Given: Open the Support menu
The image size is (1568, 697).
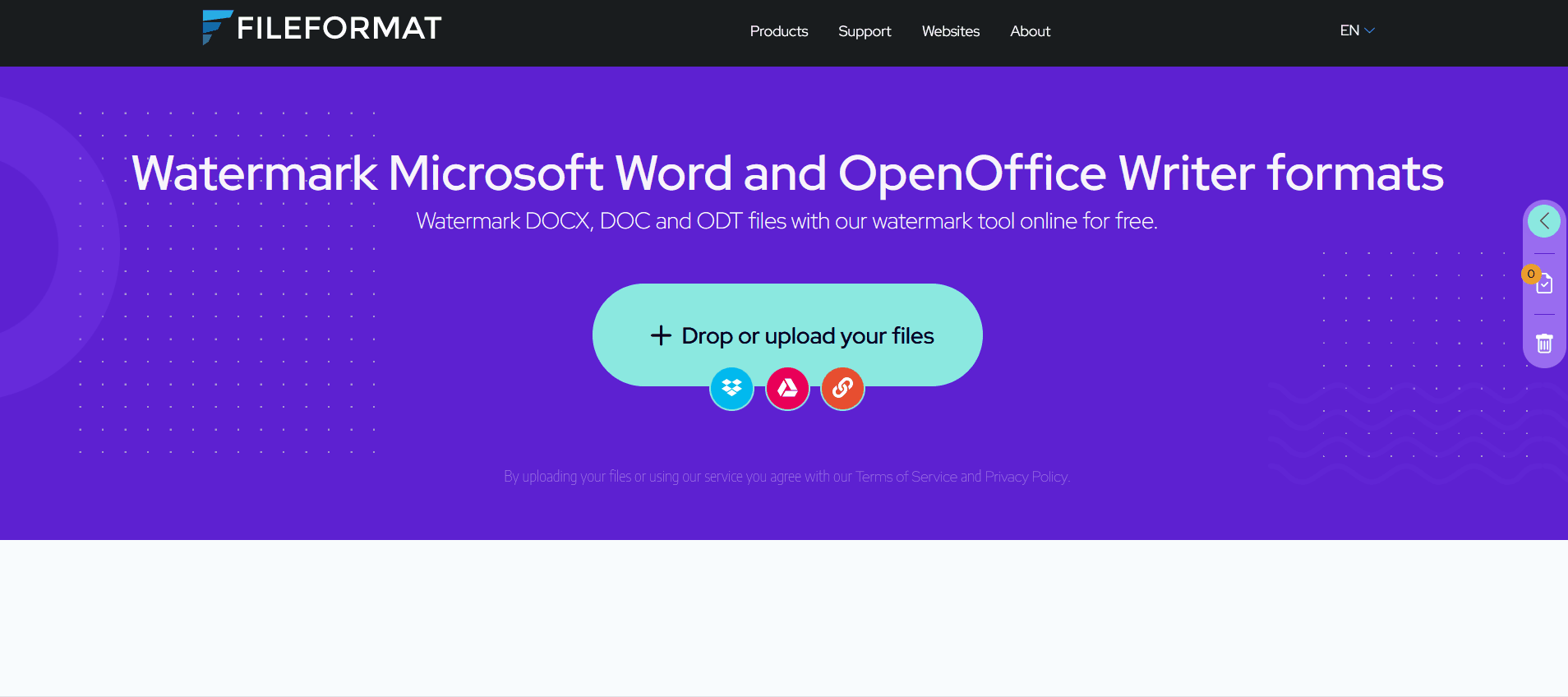Looking at the screenshot, I should coord(864,31).
